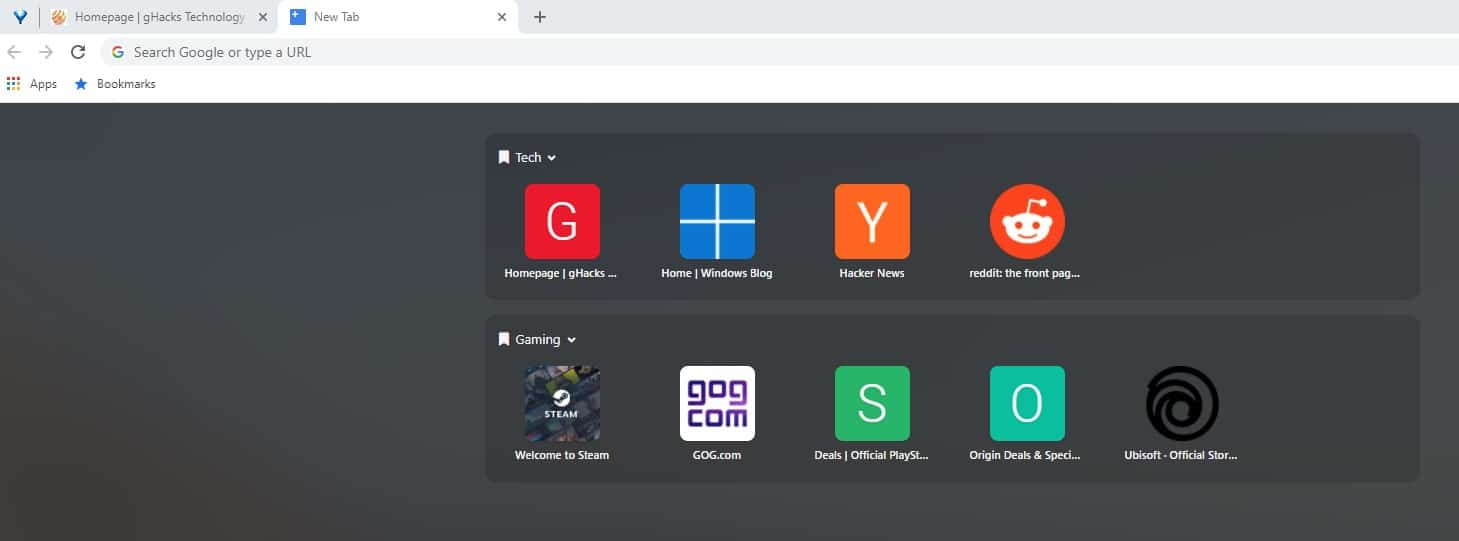This screenshot has width=1459, height=541.
Task: Open the Hacker News orange Y tile
Action: click(872, 221)
